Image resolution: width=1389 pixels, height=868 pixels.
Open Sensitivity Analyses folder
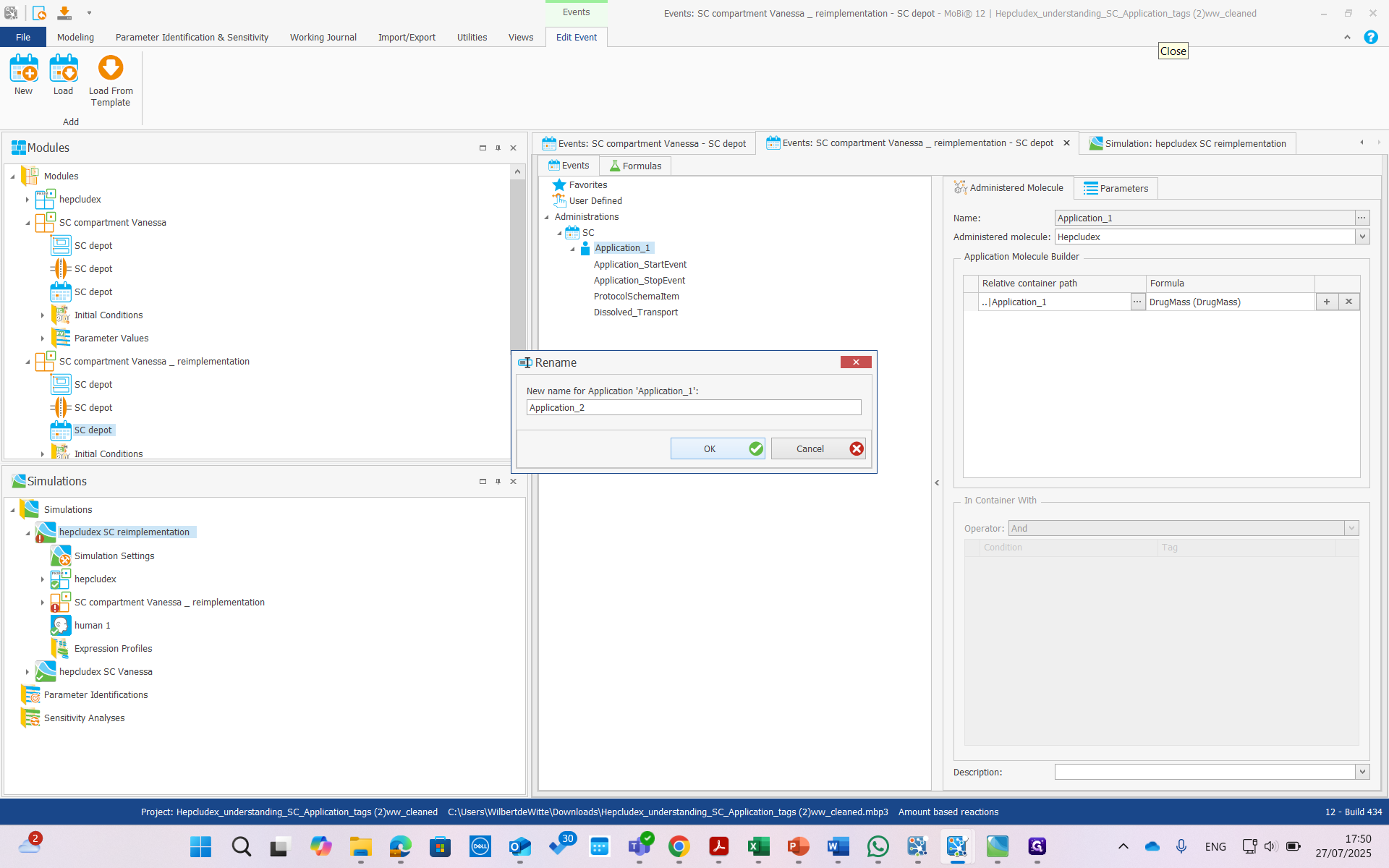(84, 718)
